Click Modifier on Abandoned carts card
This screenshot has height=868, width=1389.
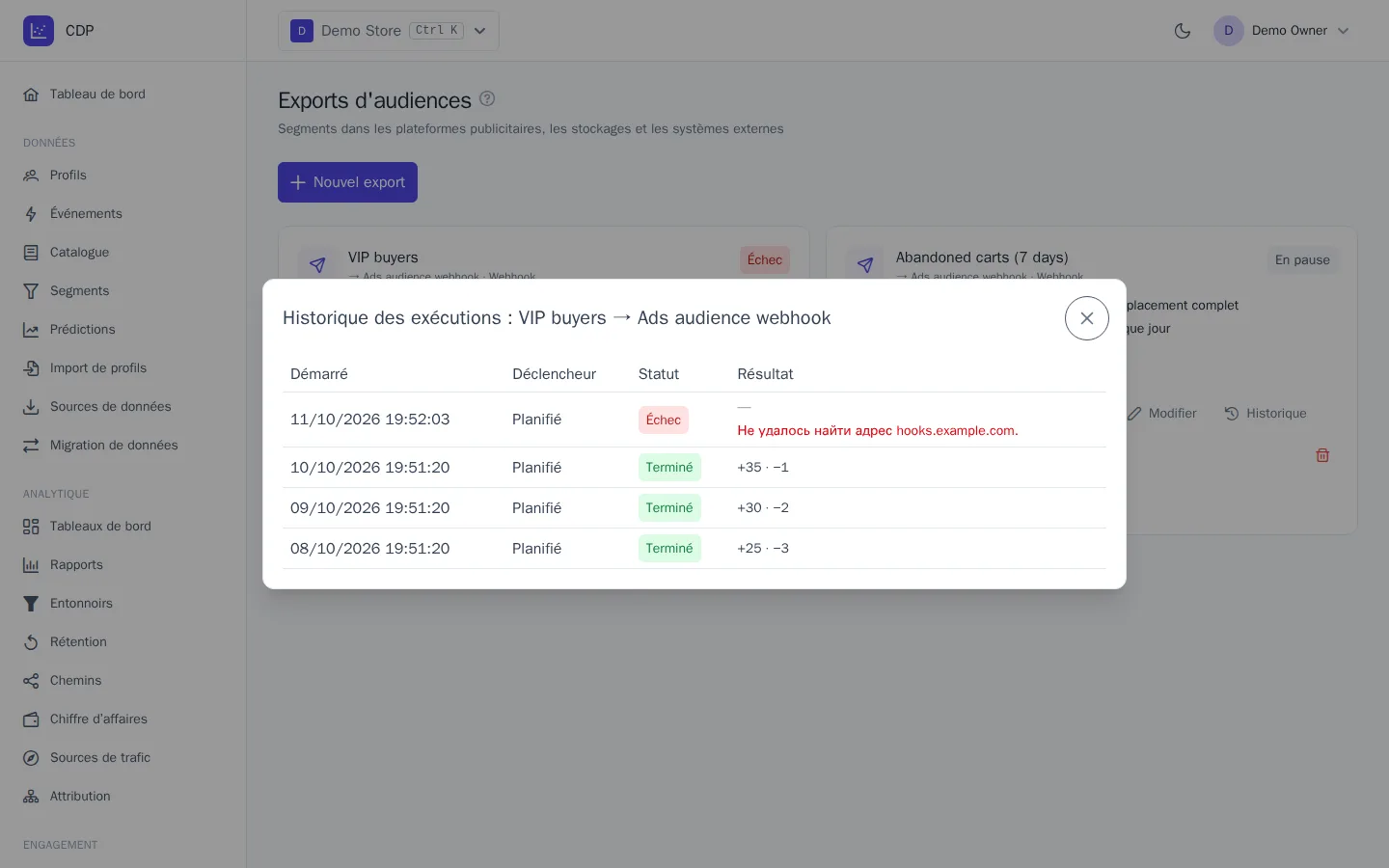pos(1161,414)
